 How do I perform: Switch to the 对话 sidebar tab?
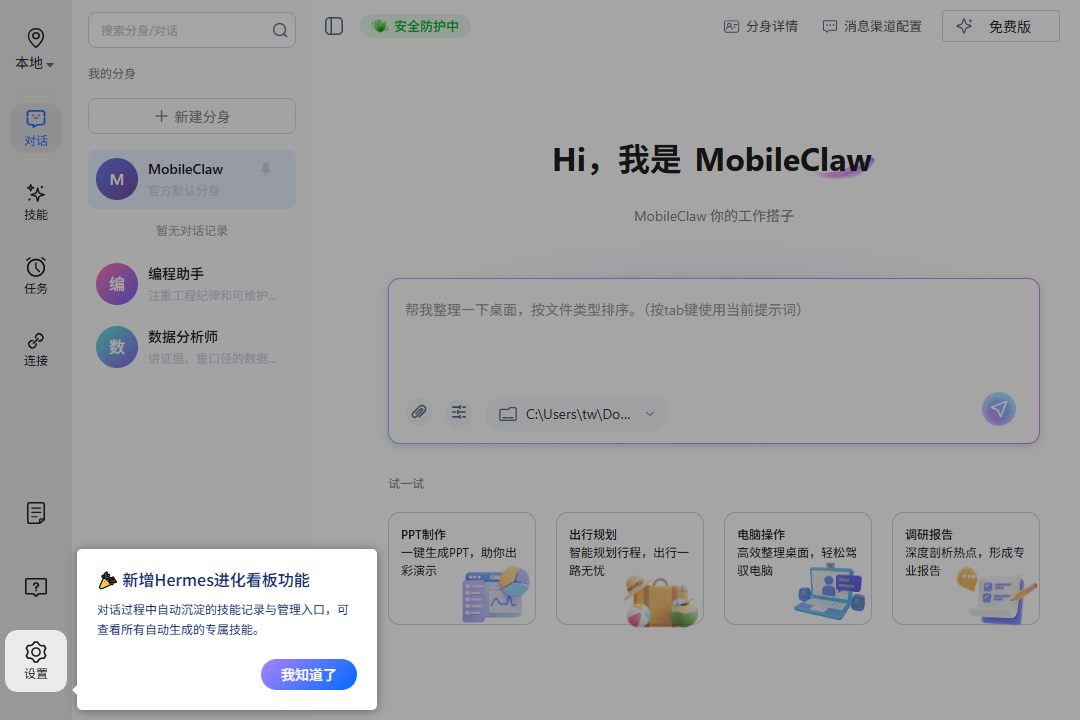pos(36,128)
